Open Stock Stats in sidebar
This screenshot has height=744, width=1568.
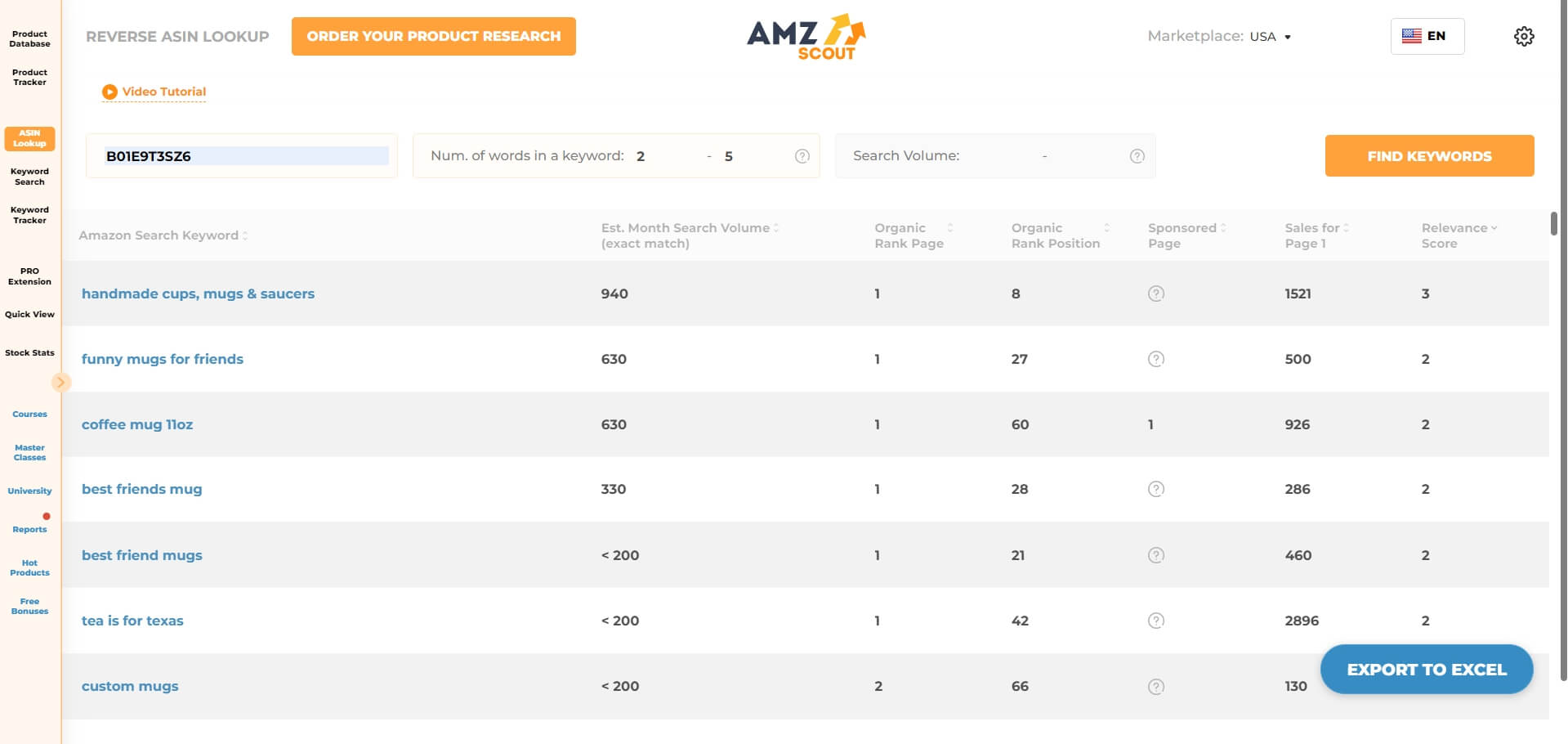coord(29,352)
